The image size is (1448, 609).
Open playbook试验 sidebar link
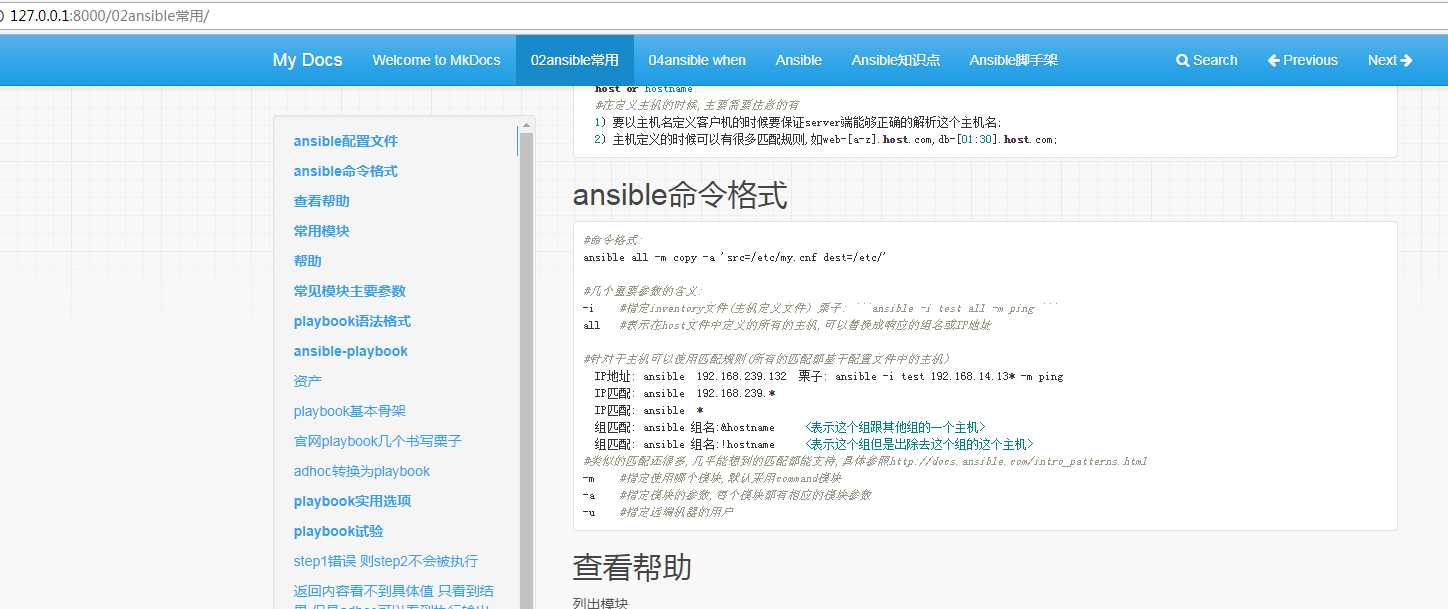click(338, 531)
